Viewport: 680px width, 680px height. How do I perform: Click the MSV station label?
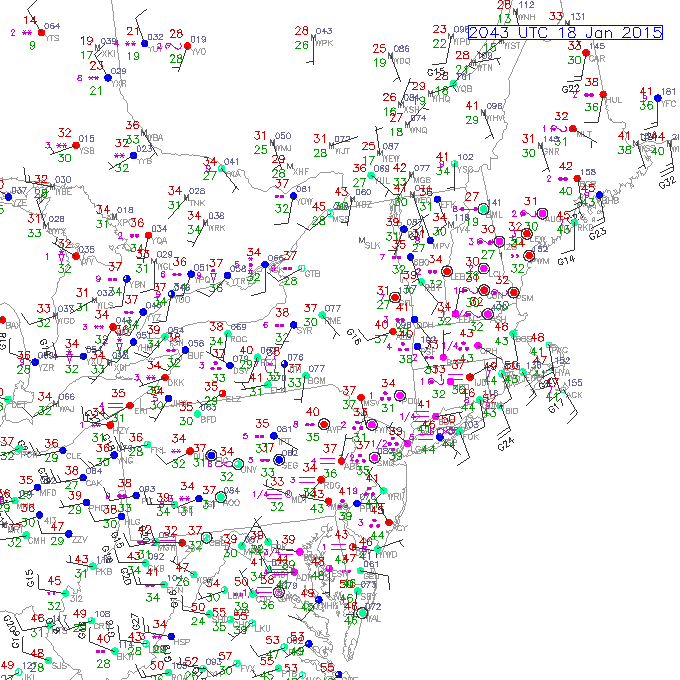tap(372, 403)
